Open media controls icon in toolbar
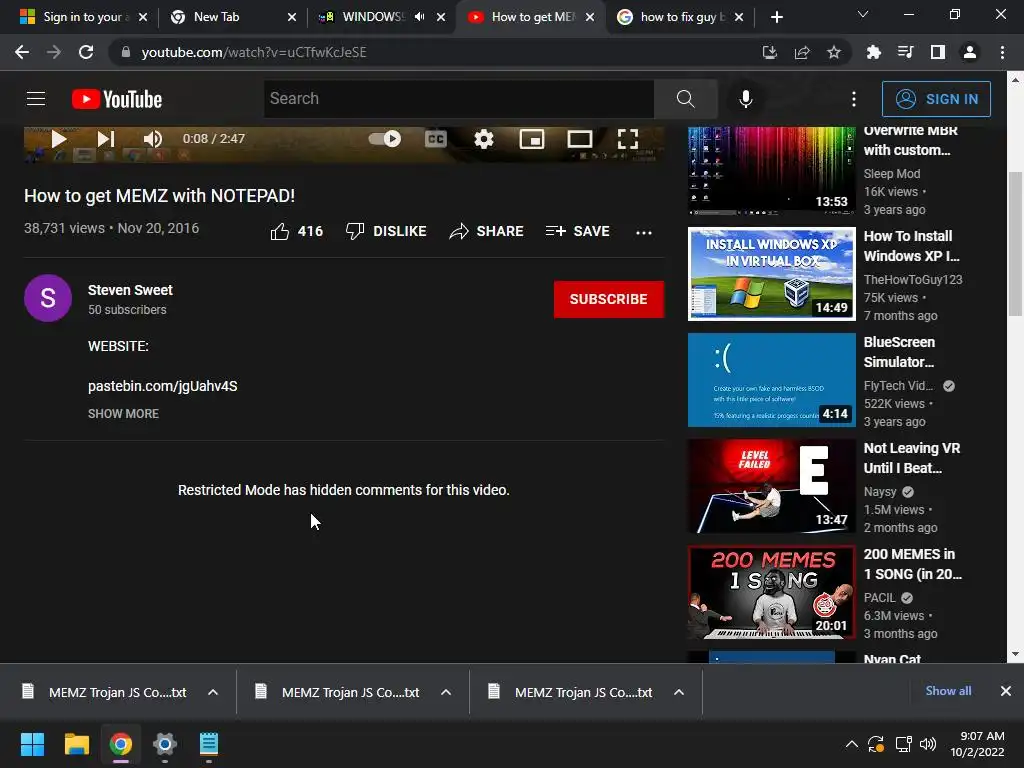 906,52
